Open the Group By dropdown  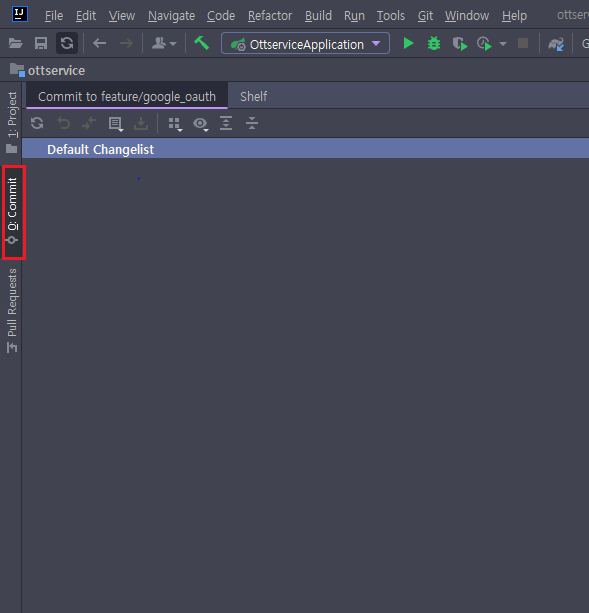[175, 124]
